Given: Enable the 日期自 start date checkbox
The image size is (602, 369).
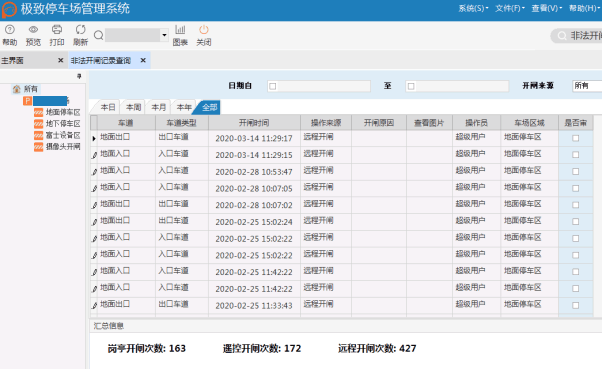Looking at the screenshot, I should click(x=273, y=86).
